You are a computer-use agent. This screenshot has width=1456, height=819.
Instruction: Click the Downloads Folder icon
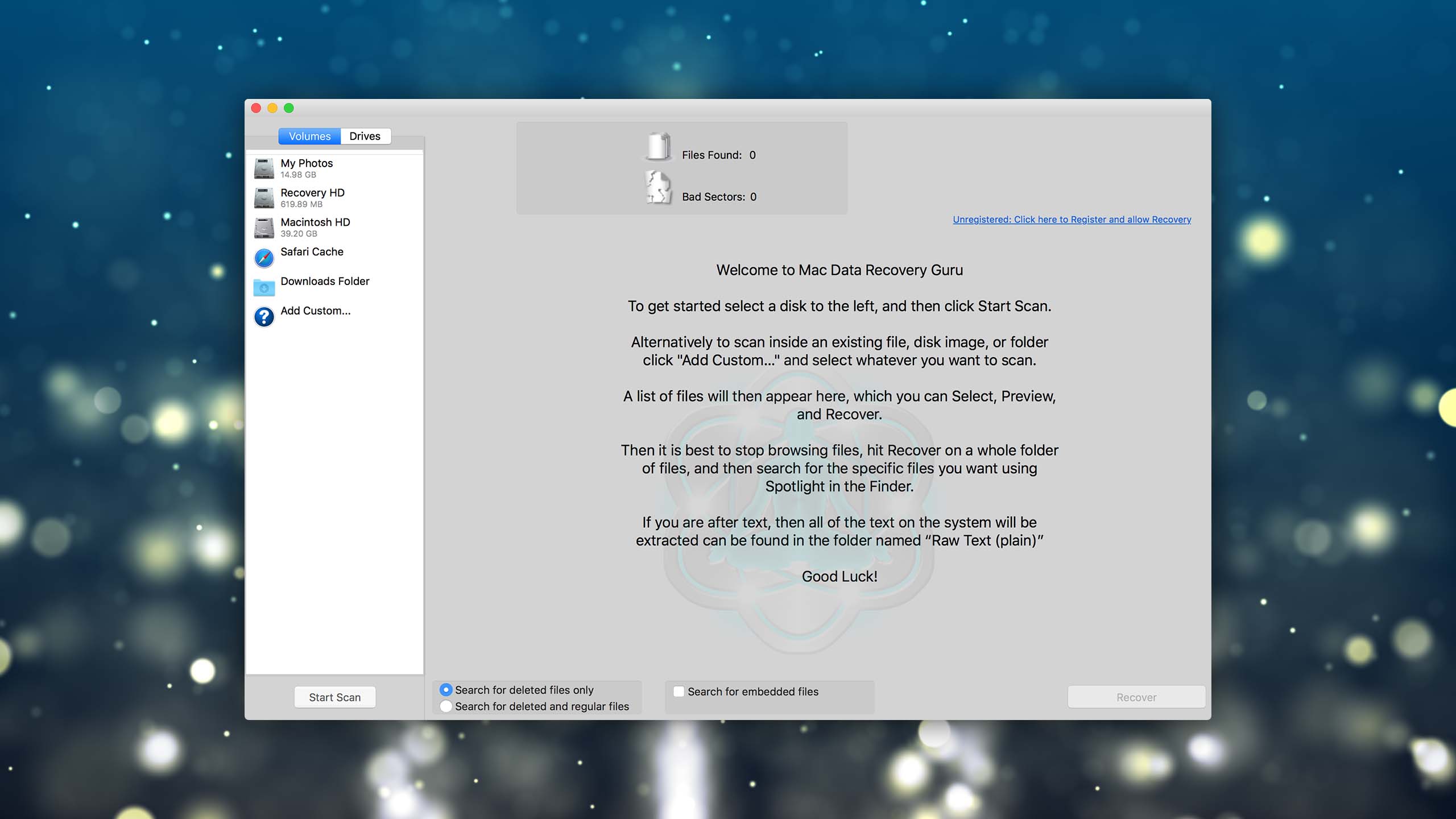point(264,287)
